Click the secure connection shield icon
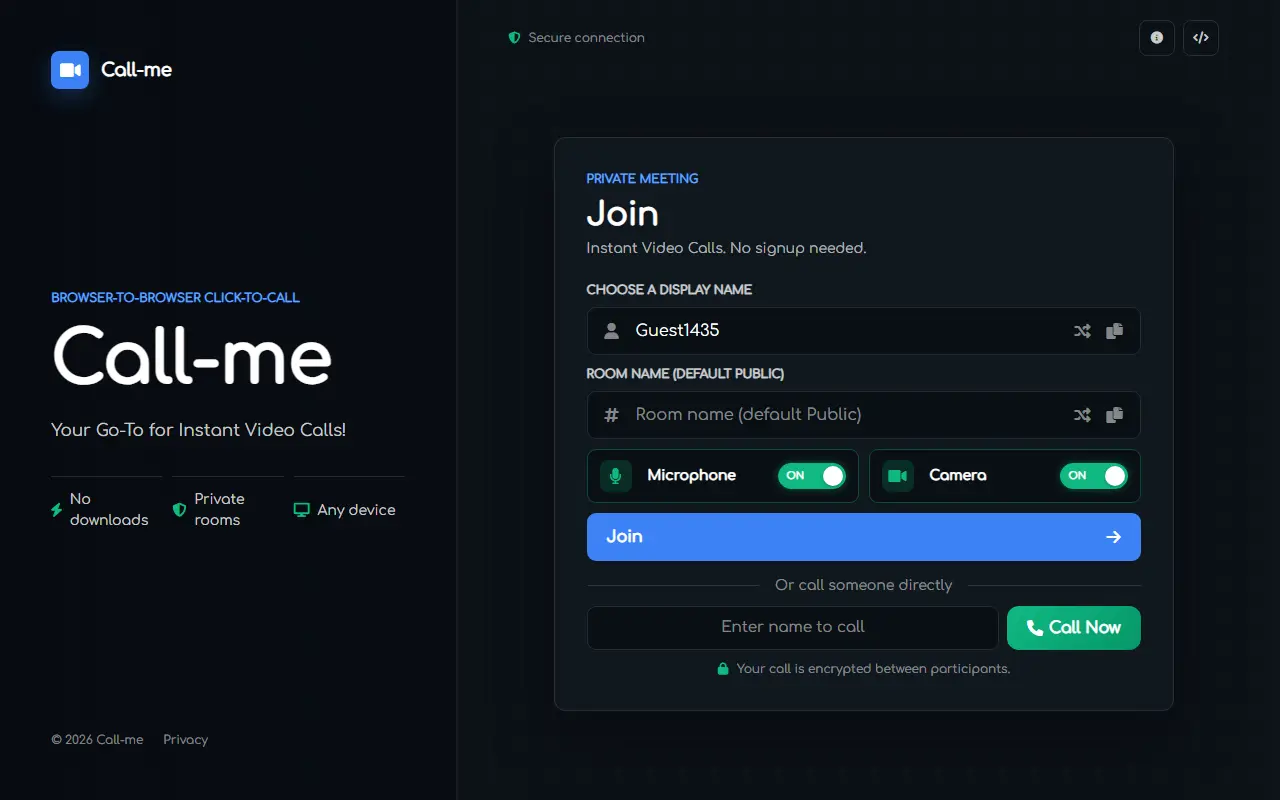Screen dimensions: 1280x800 (514, 38)
